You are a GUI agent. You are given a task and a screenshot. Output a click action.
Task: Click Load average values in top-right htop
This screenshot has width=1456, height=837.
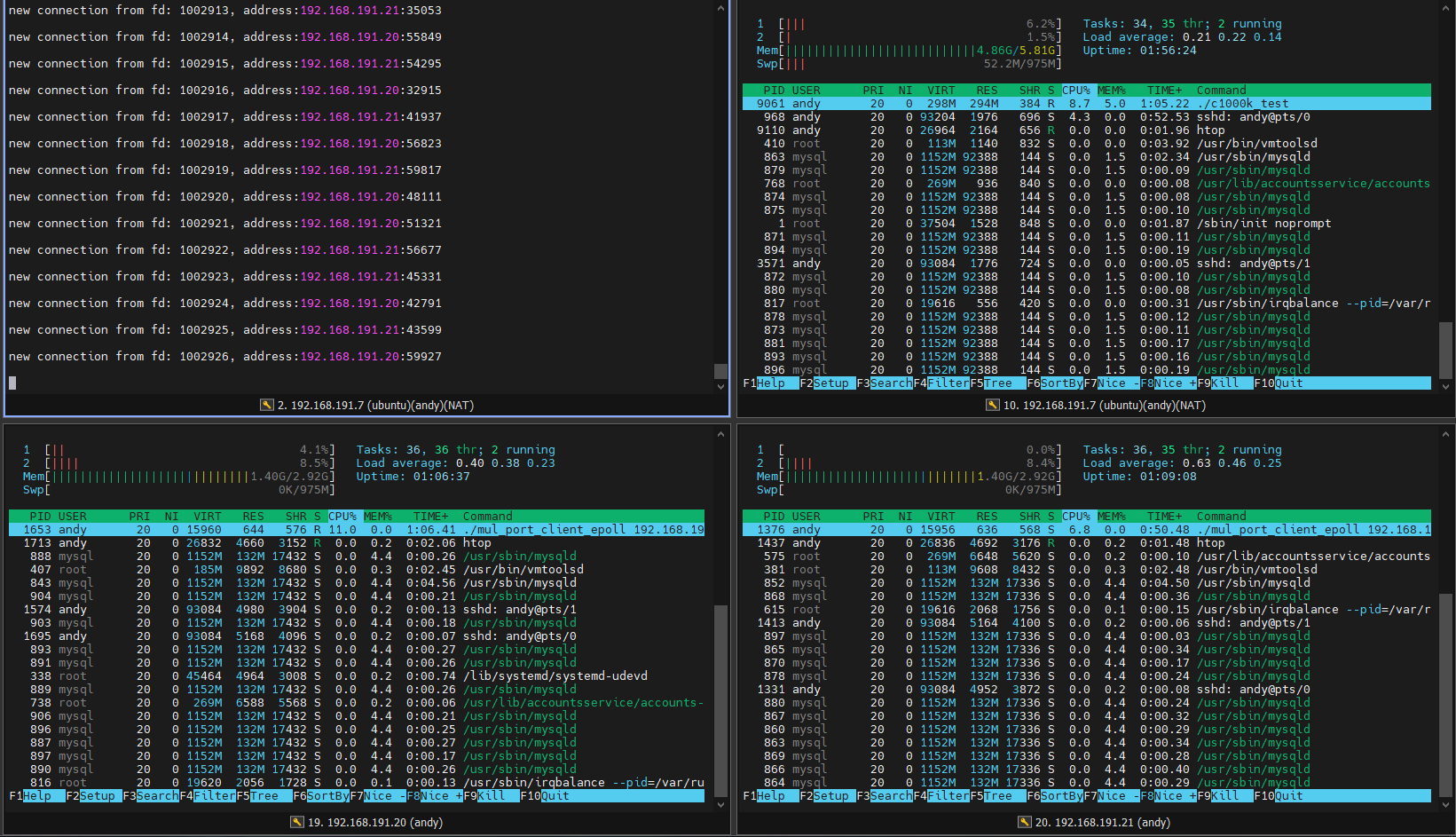coord(1232,37)
